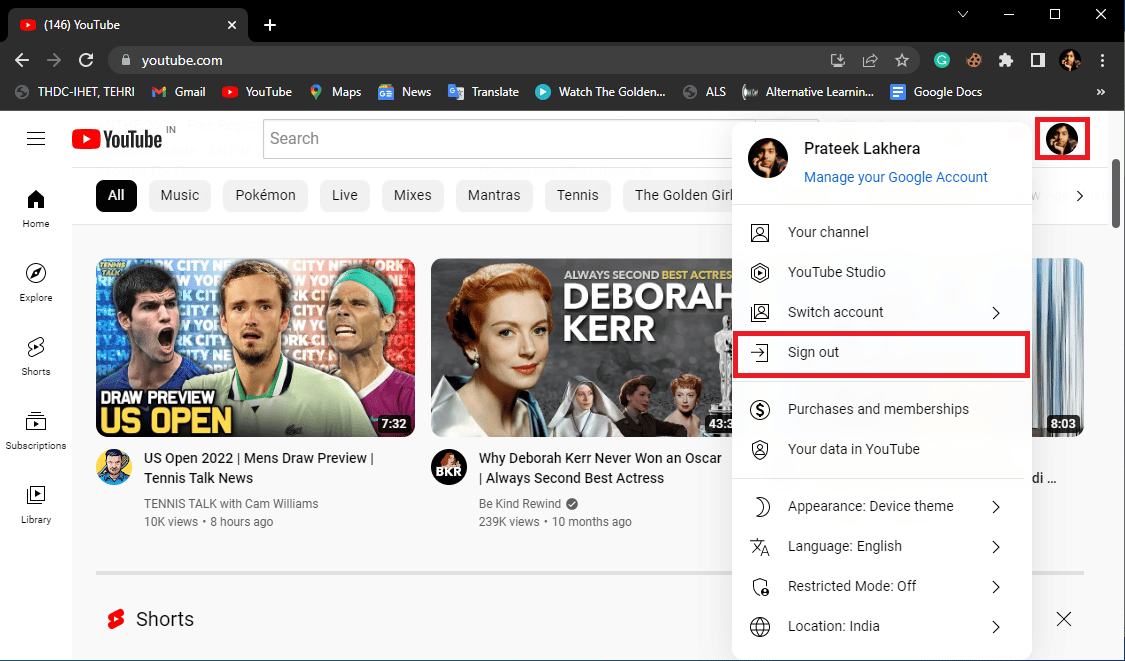Select the Pokémon filter chip
This screenshot has width=1125, height=661.
265,195
